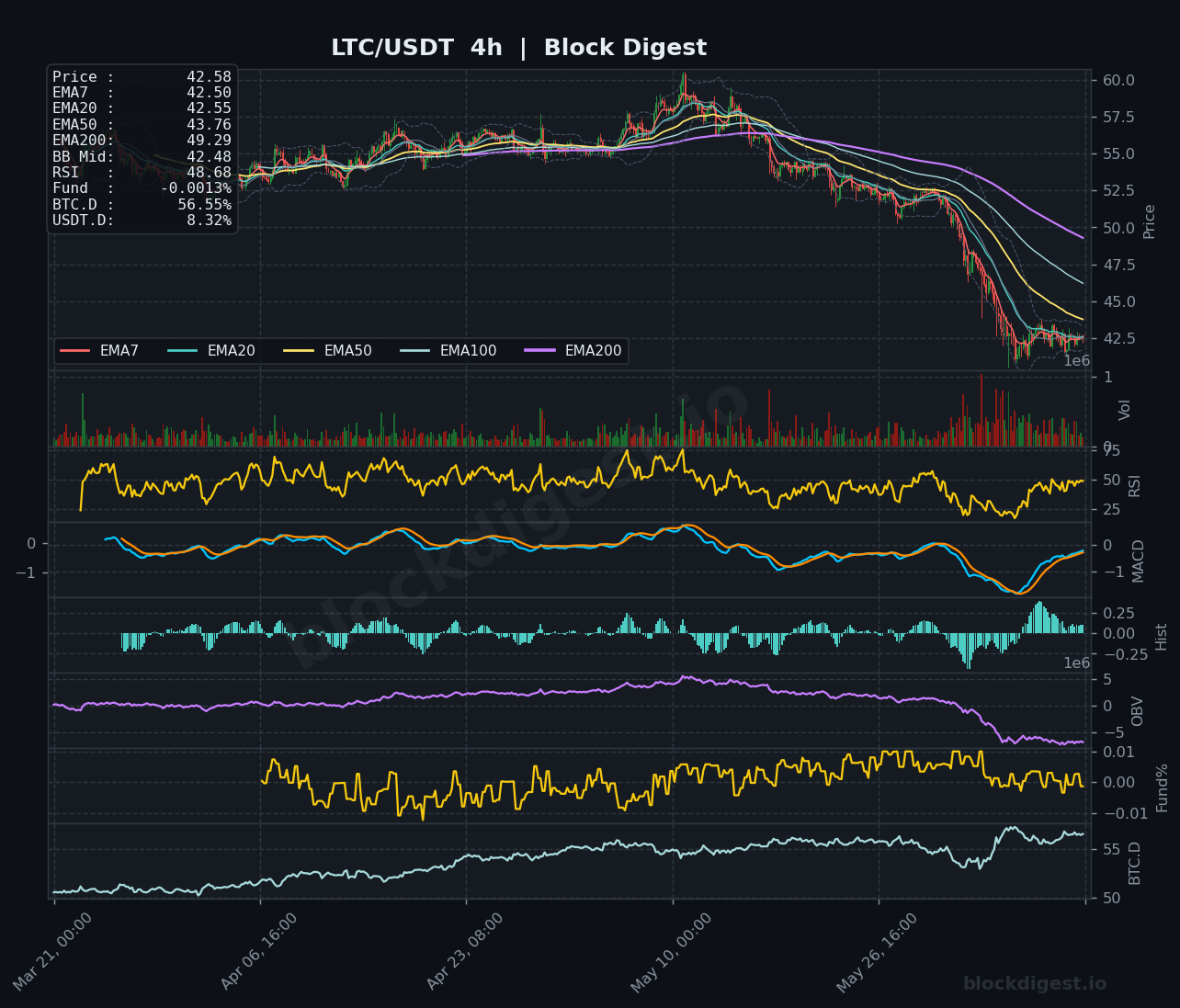1180x1008 pixels.
Task: Select the Fund -0.0013% readout
Action: pyautogui.click(x=142, y=188)
